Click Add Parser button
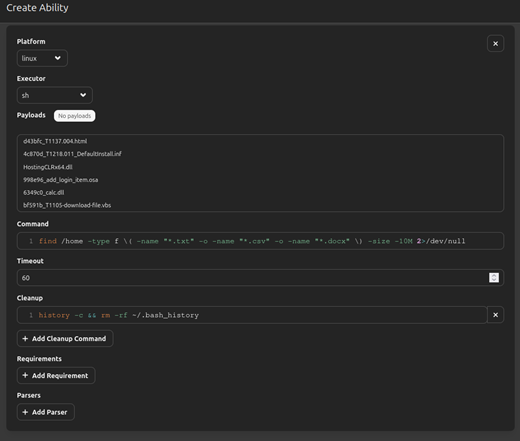 pyautogui.click(x=46, y=412)
